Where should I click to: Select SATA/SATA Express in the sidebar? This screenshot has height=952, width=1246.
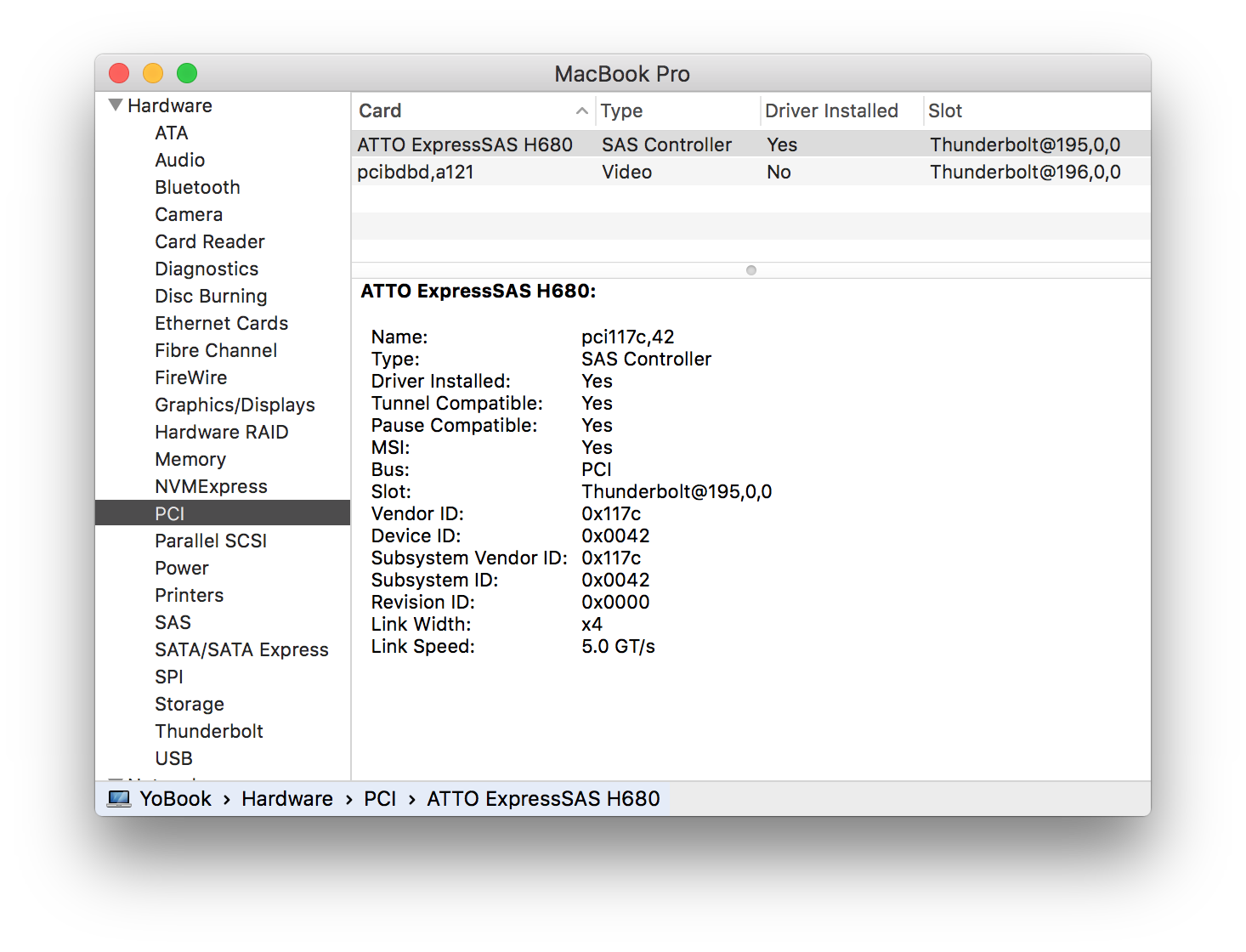coord(242,649)
